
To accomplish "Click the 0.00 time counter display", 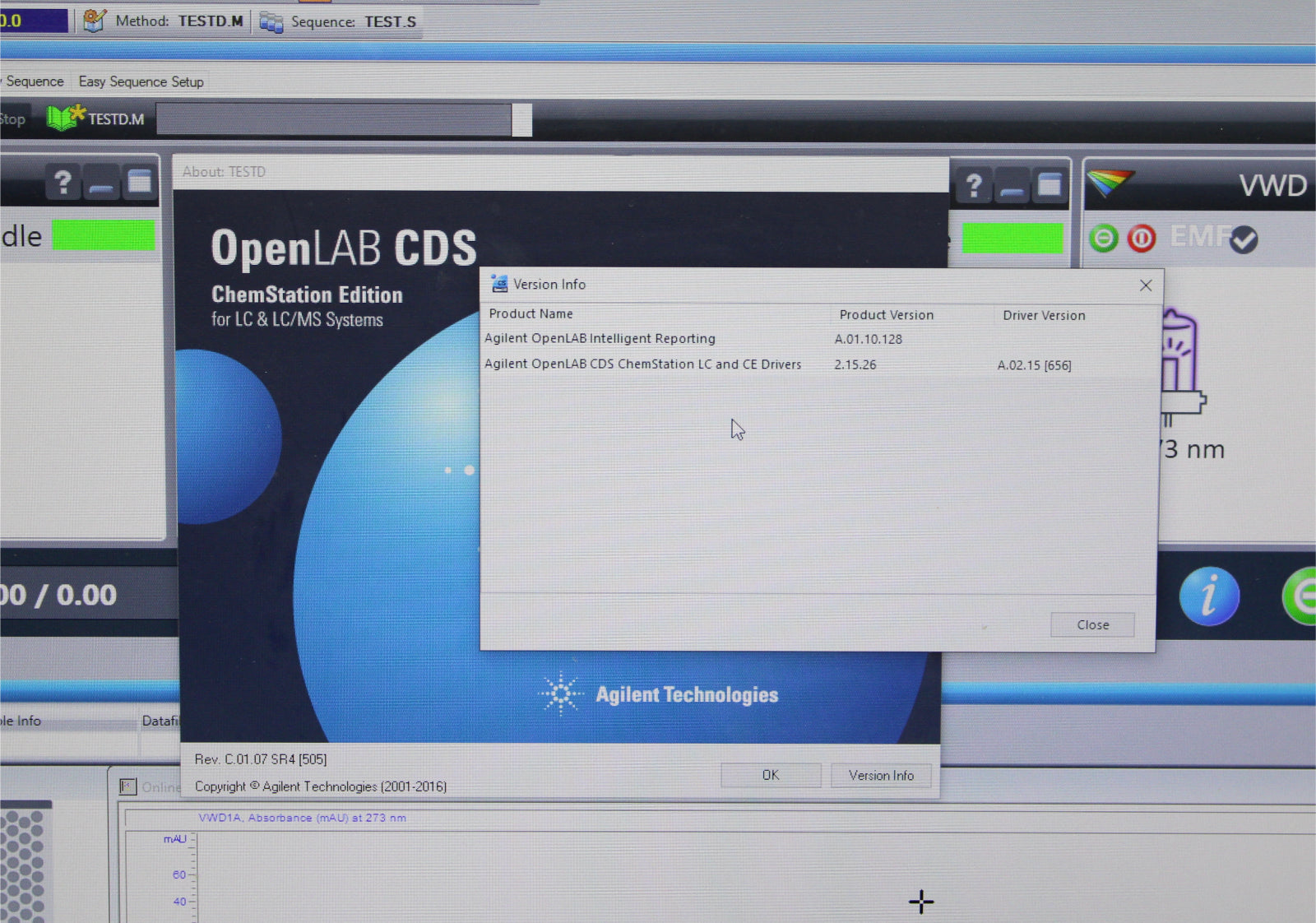I will [x=58, y=595].
